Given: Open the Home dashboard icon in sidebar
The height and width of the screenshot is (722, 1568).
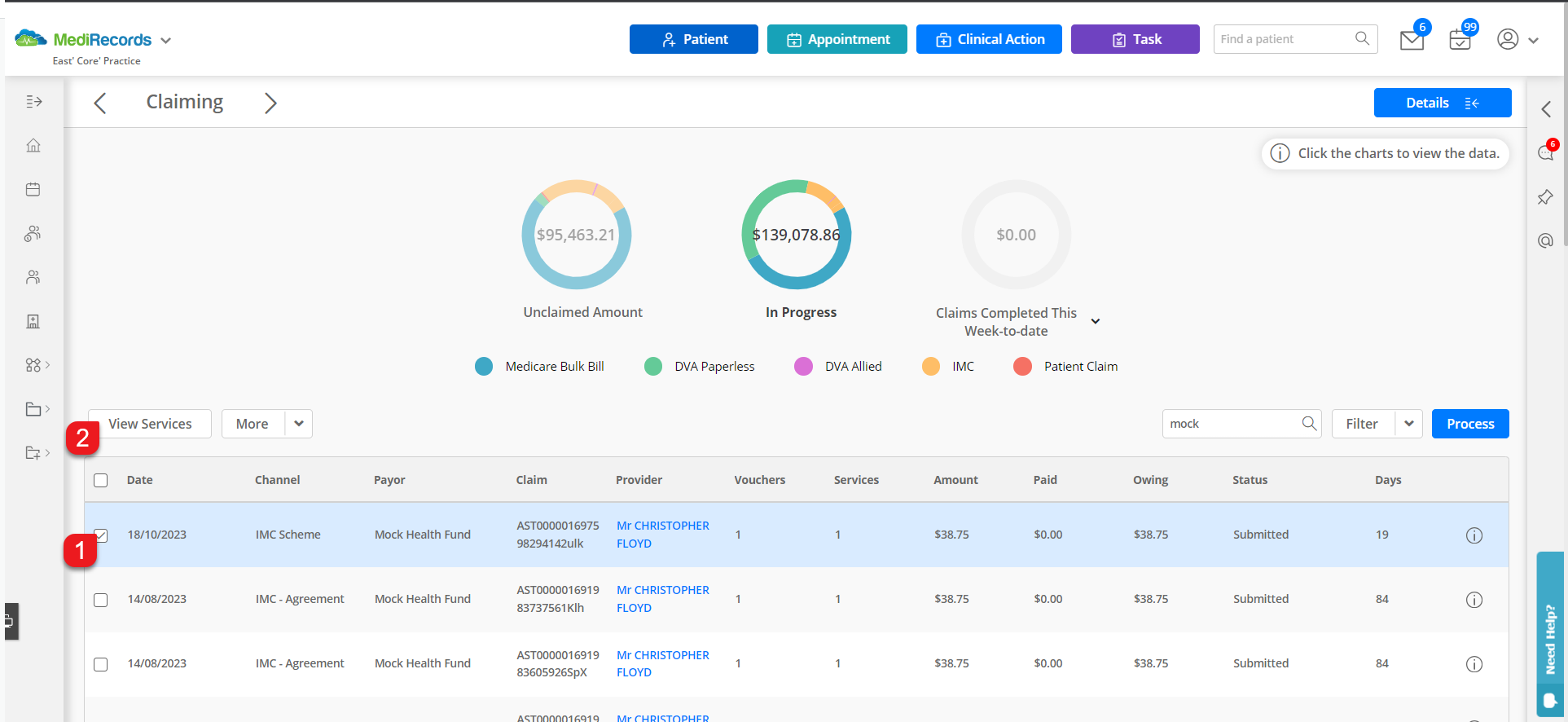Looking at the screenshot, I should (x=33, y=146).
